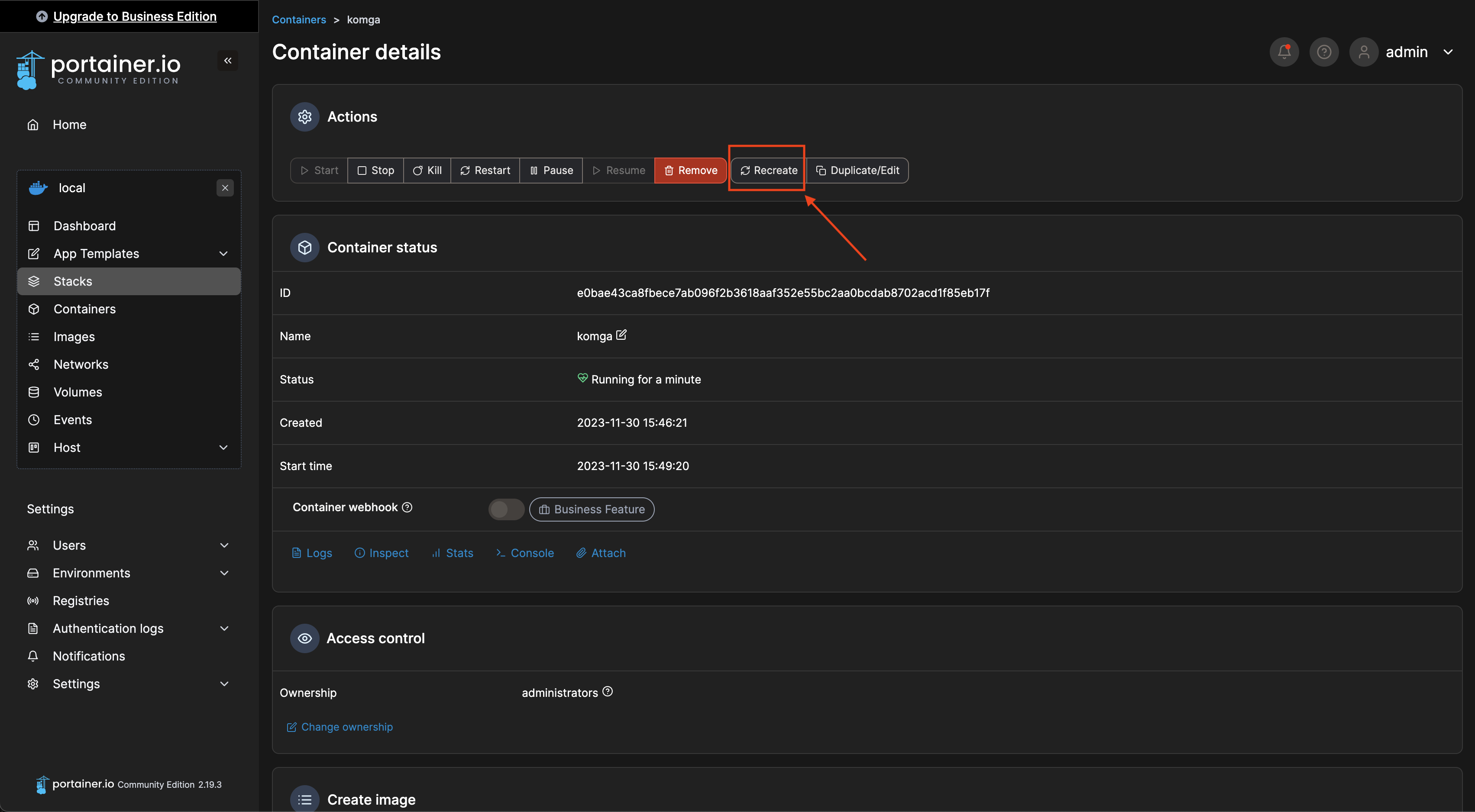Open the Console link
Screen dimensions: 1475x812
525,553
